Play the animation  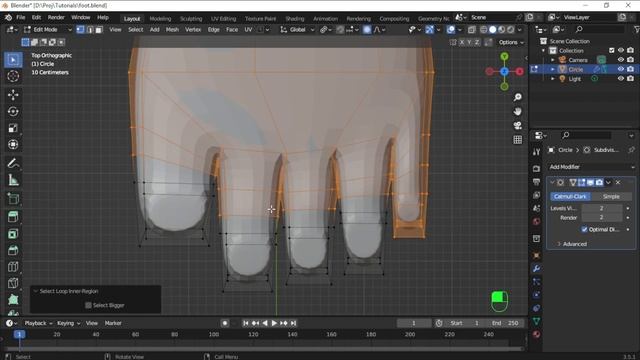point(274,323)
